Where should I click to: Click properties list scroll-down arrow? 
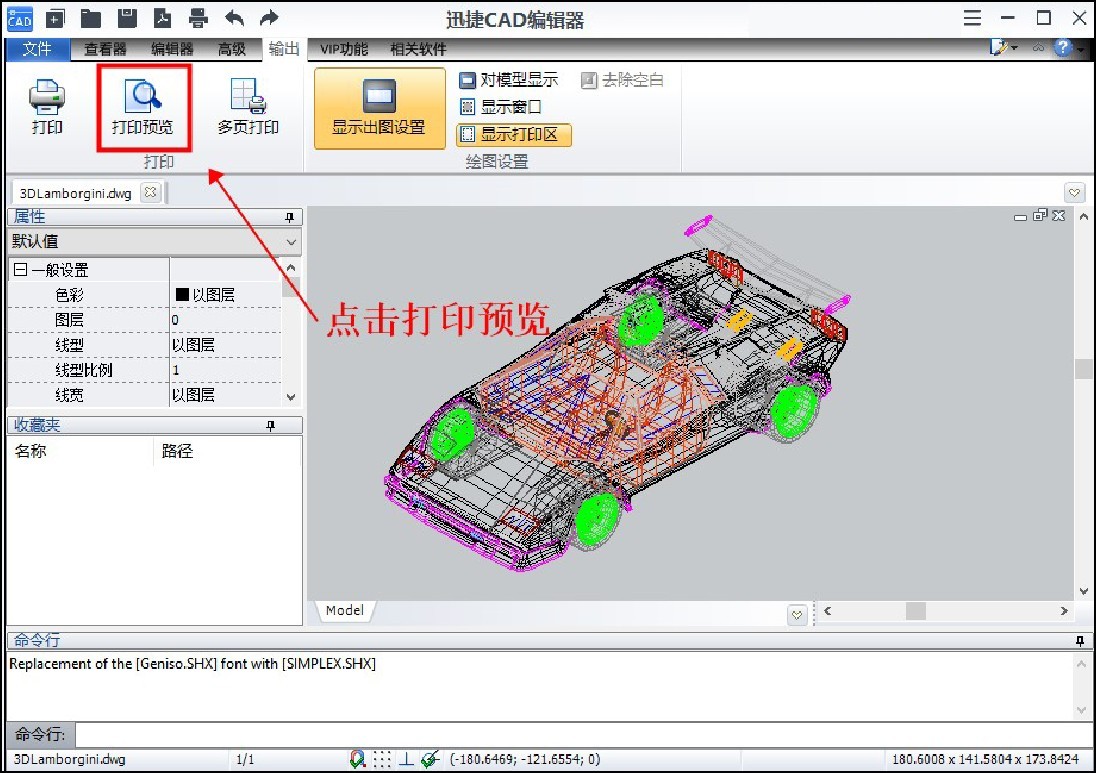(291, 397)
